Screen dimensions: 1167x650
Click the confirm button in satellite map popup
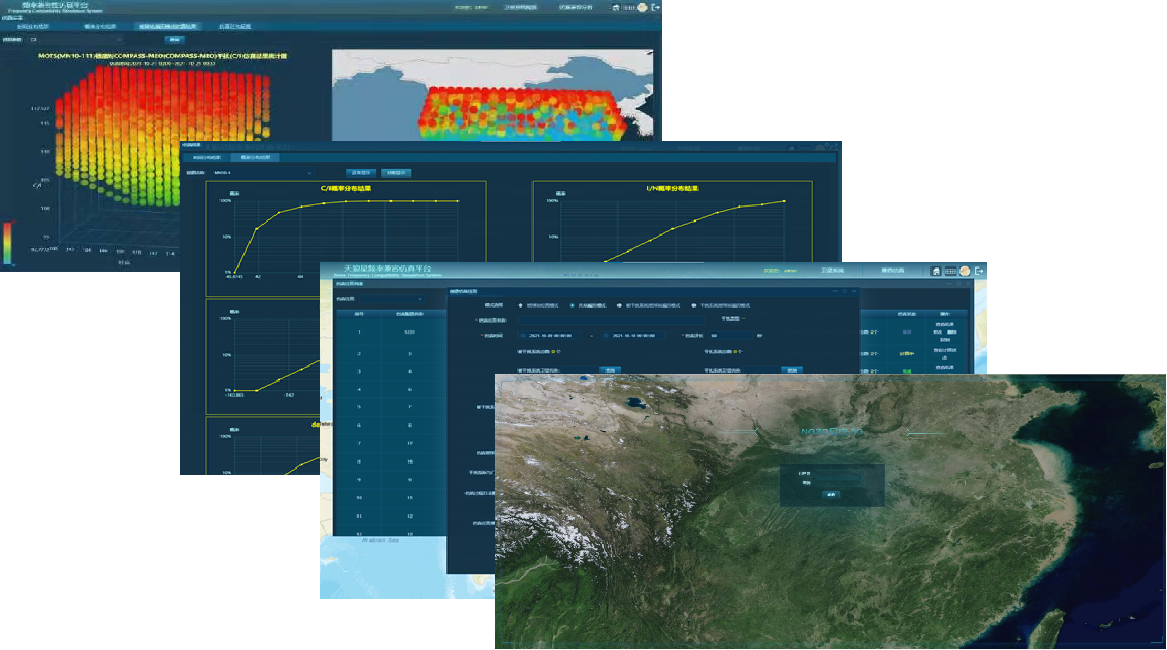click(831, 494)
